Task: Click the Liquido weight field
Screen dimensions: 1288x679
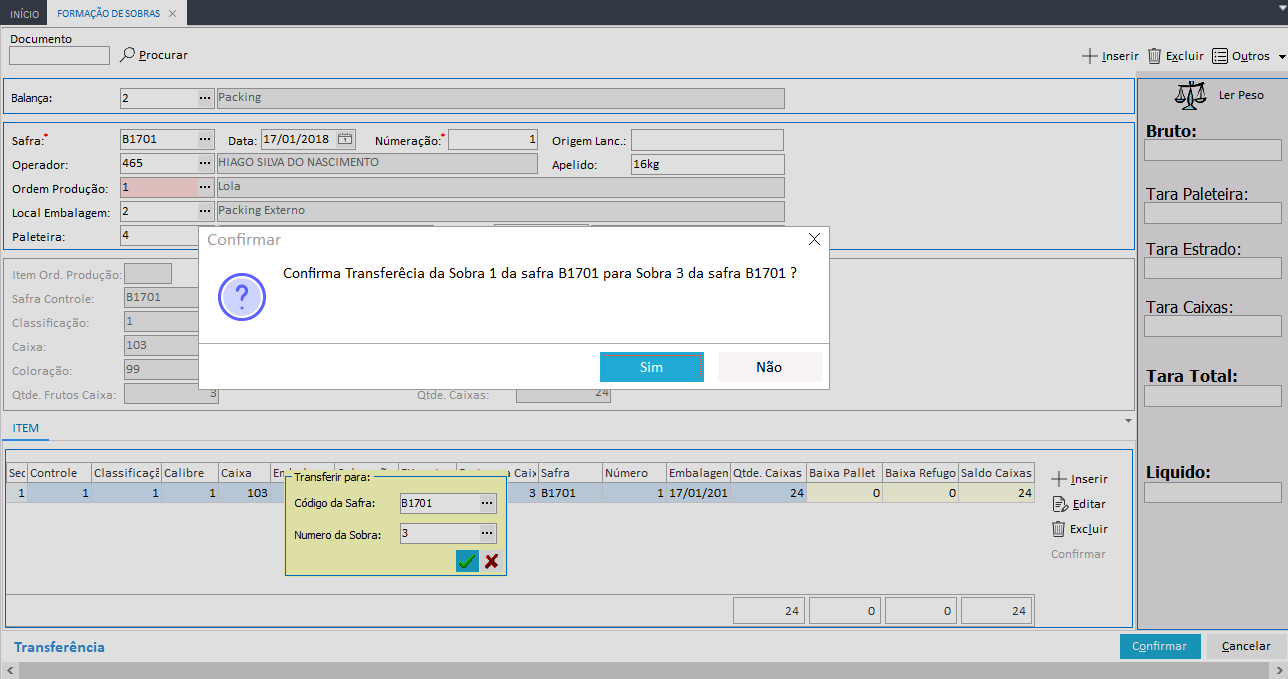Action: click(x=1212, y=492)
